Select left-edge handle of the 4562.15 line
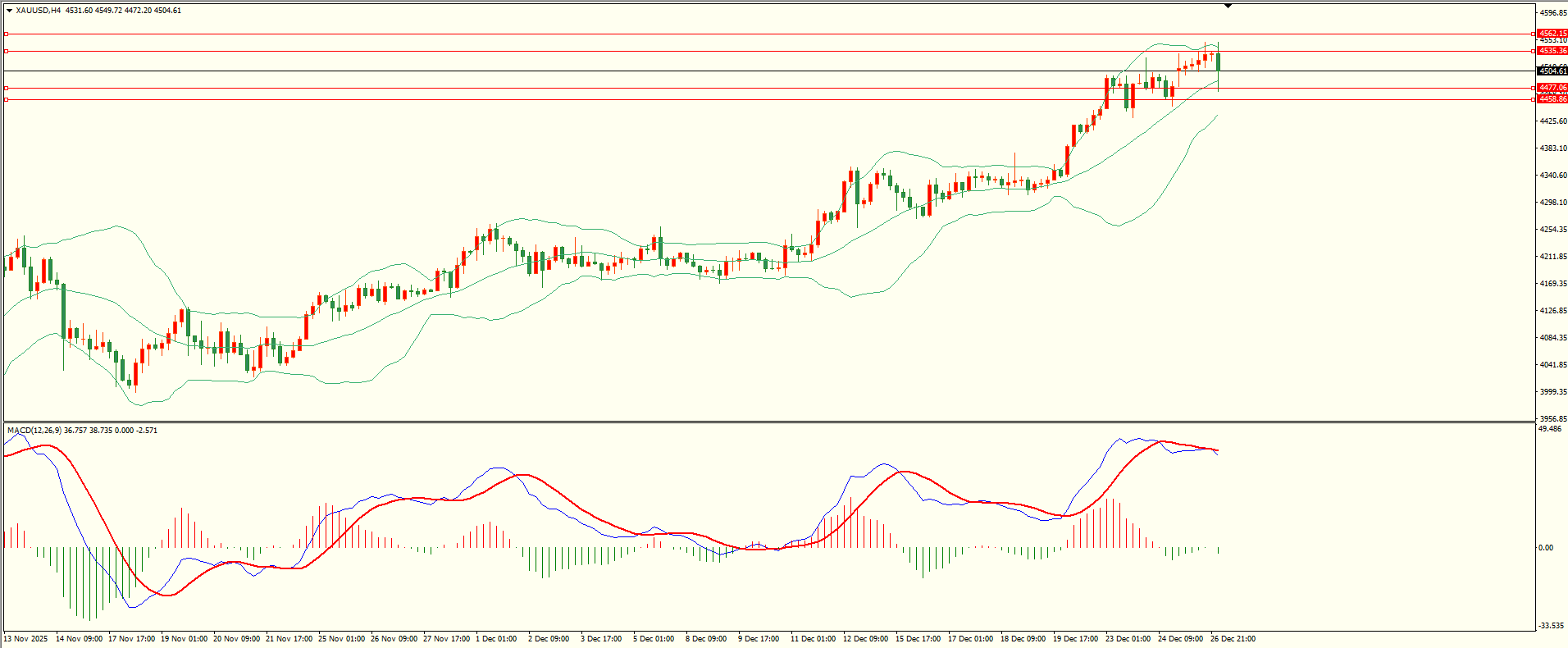Screen dimensions: 1568x648 [7, 34]
